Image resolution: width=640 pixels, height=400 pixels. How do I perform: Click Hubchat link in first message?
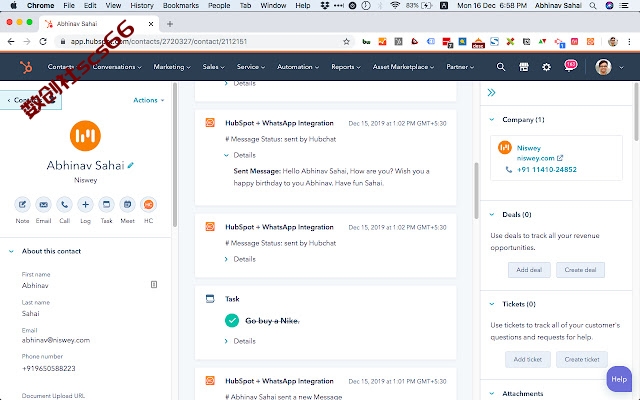pyautogui.click(x=322, y=139)
